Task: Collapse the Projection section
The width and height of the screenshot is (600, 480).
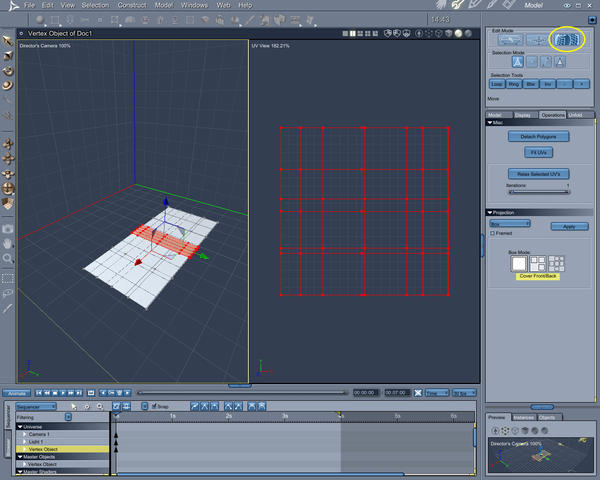Action: 490,212
